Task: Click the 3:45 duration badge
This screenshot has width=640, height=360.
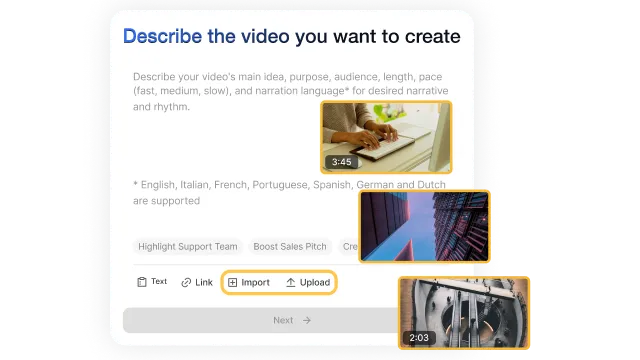Action: [x=341, y=162]
